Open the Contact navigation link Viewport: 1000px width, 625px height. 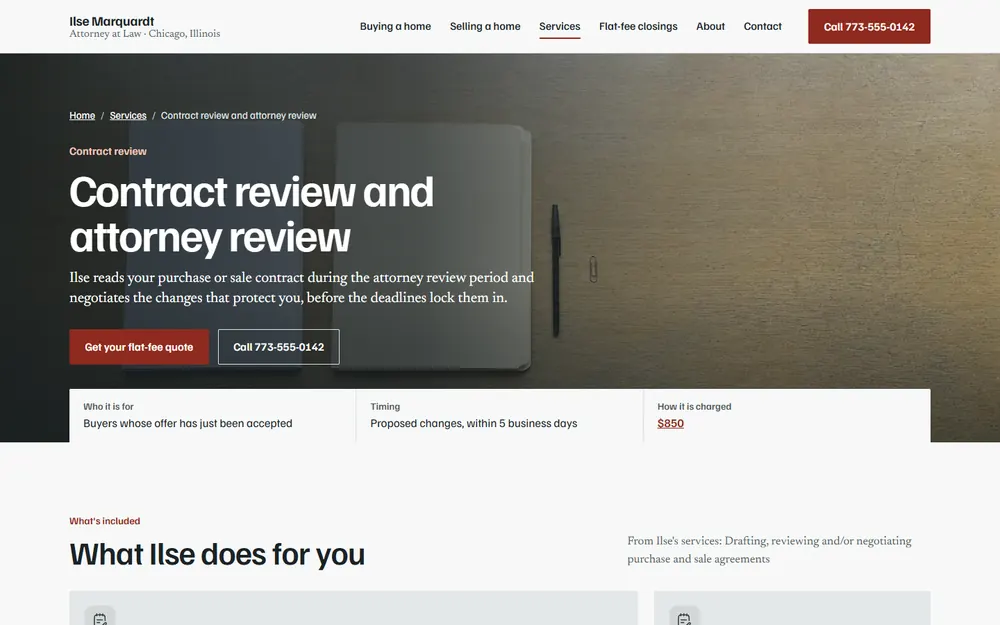[762, 26]
